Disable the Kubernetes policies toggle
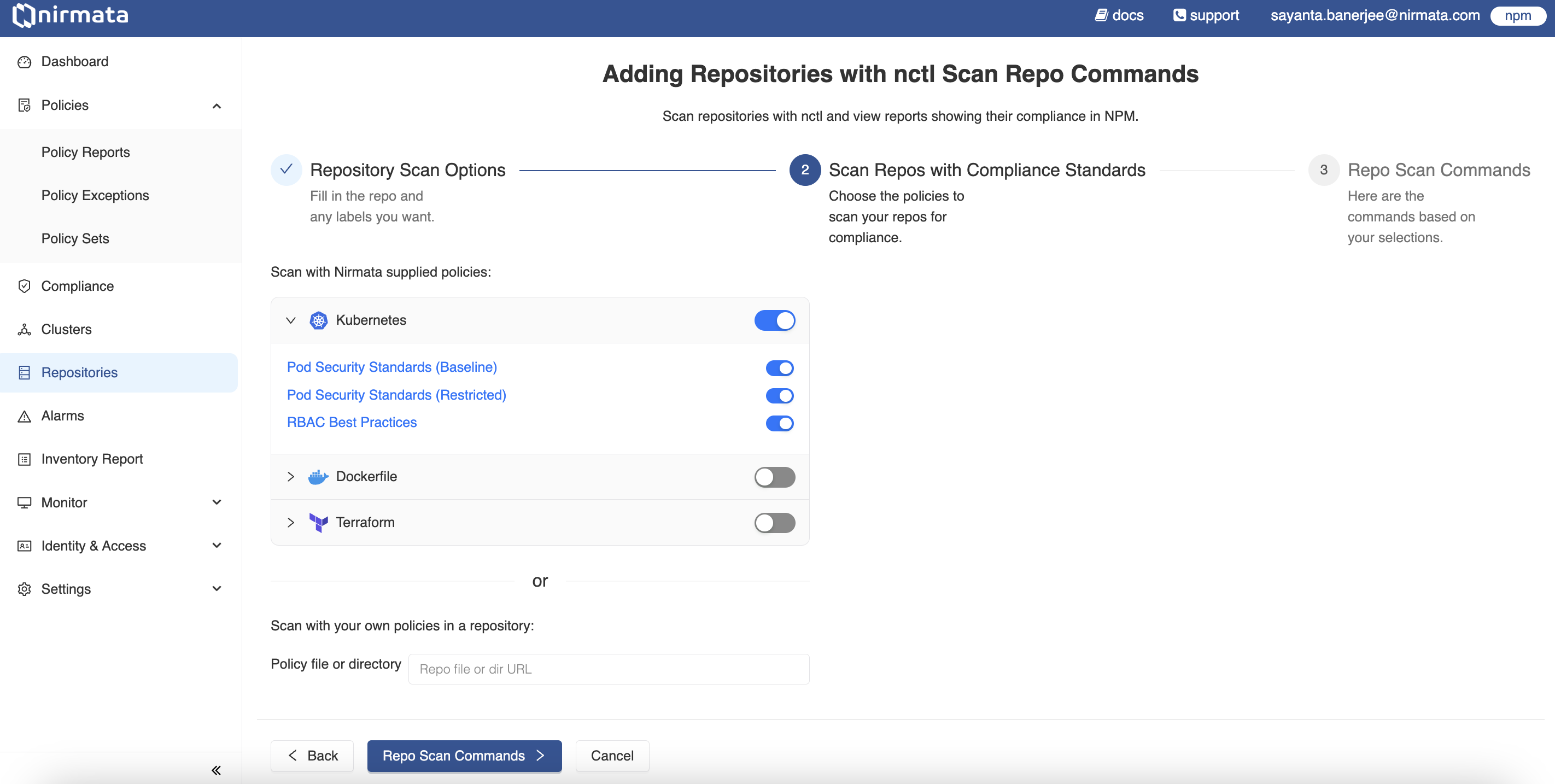 [774, 320]
